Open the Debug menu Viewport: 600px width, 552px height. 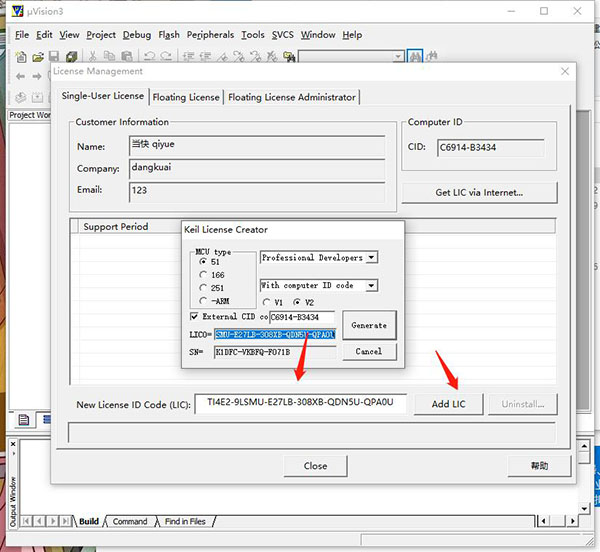(x=137, y=35)
